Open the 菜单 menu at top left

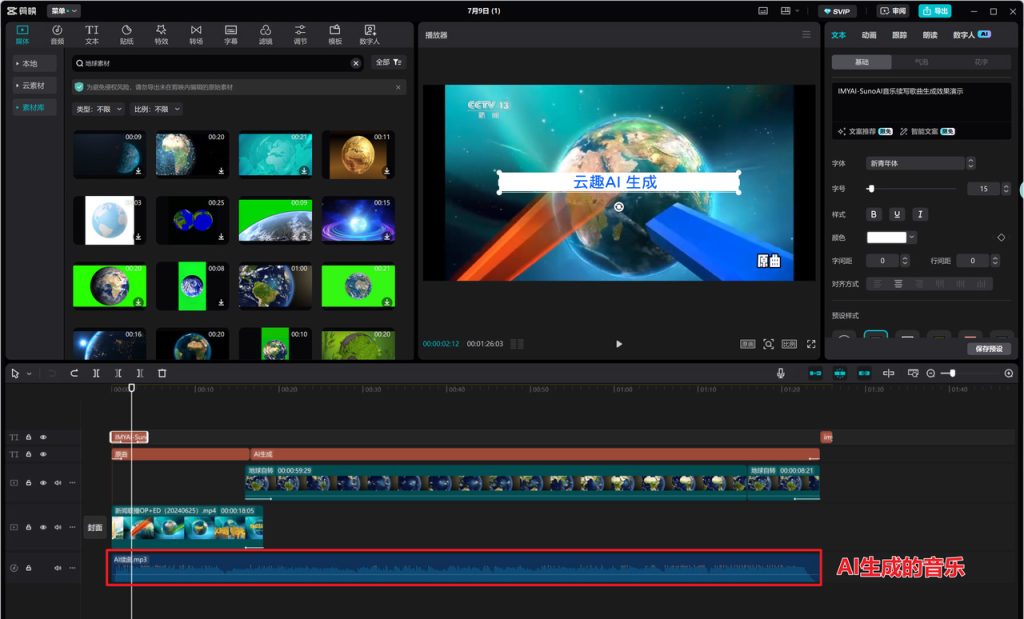tap(64, 11)
